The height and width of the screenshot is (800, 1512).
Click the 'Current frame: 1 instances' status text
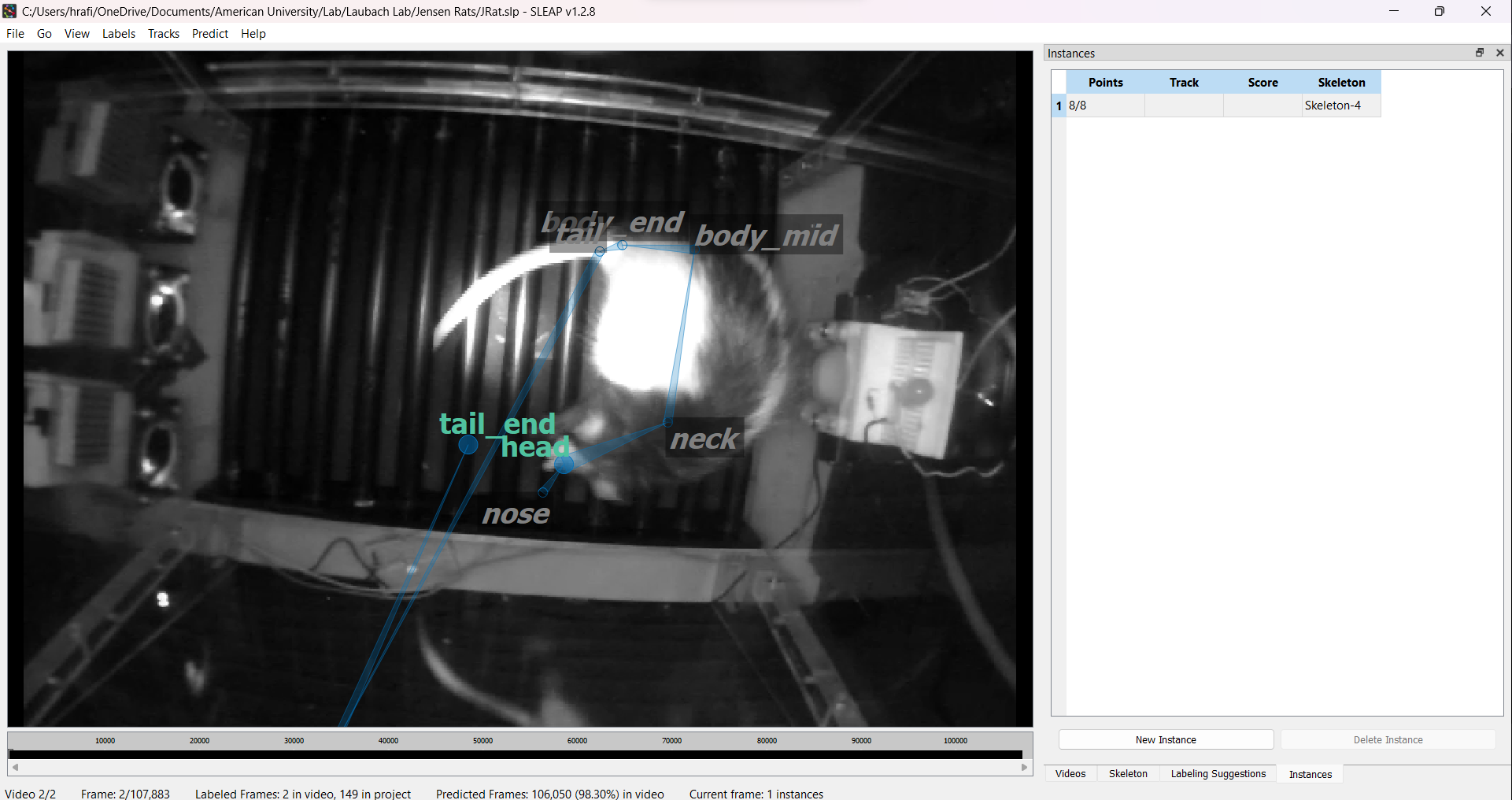[756, 793]
